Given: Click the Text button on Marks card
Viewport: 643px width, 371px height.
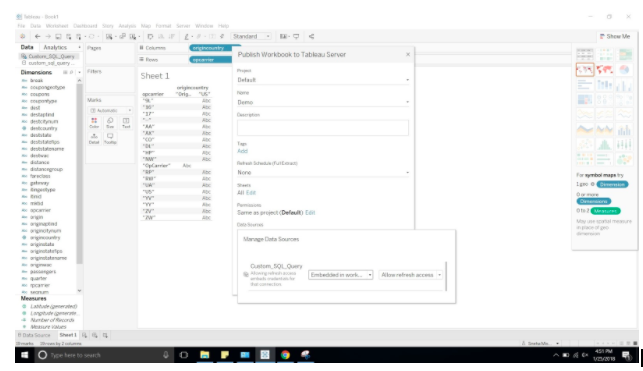Looking at the screenshot, I should pos(126,123).
